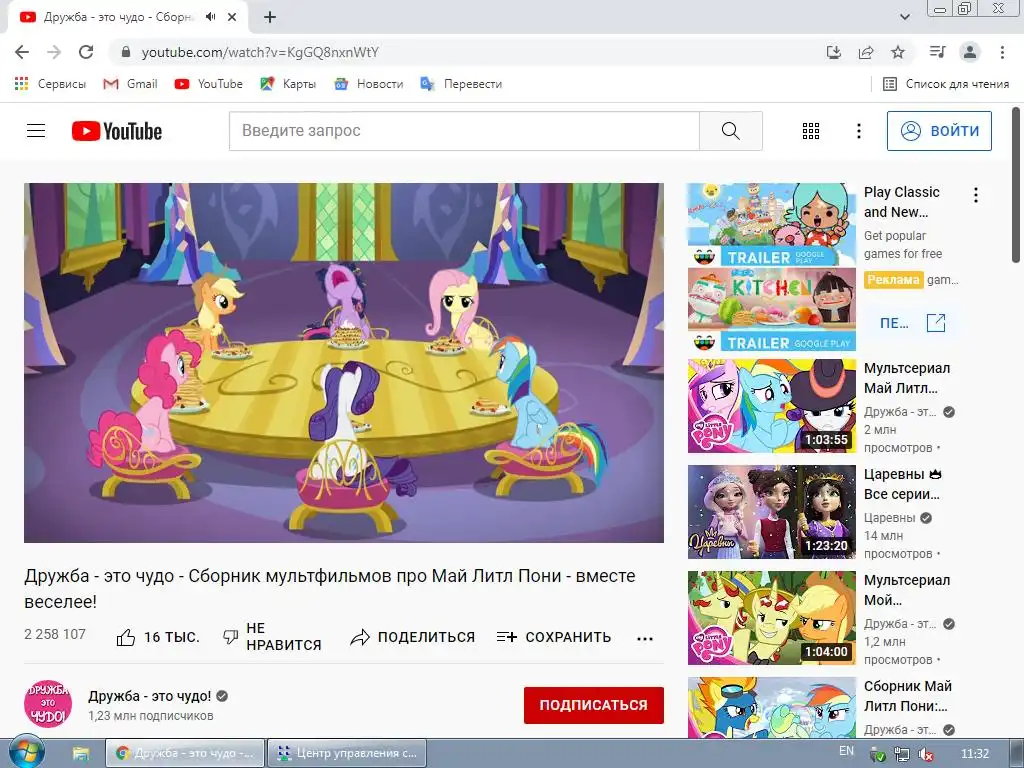The height and width of the screenshot is (768, 1024).
Task: Click the 'Сборник Май Литл Пони:' title link
Action: pos(908,696)
